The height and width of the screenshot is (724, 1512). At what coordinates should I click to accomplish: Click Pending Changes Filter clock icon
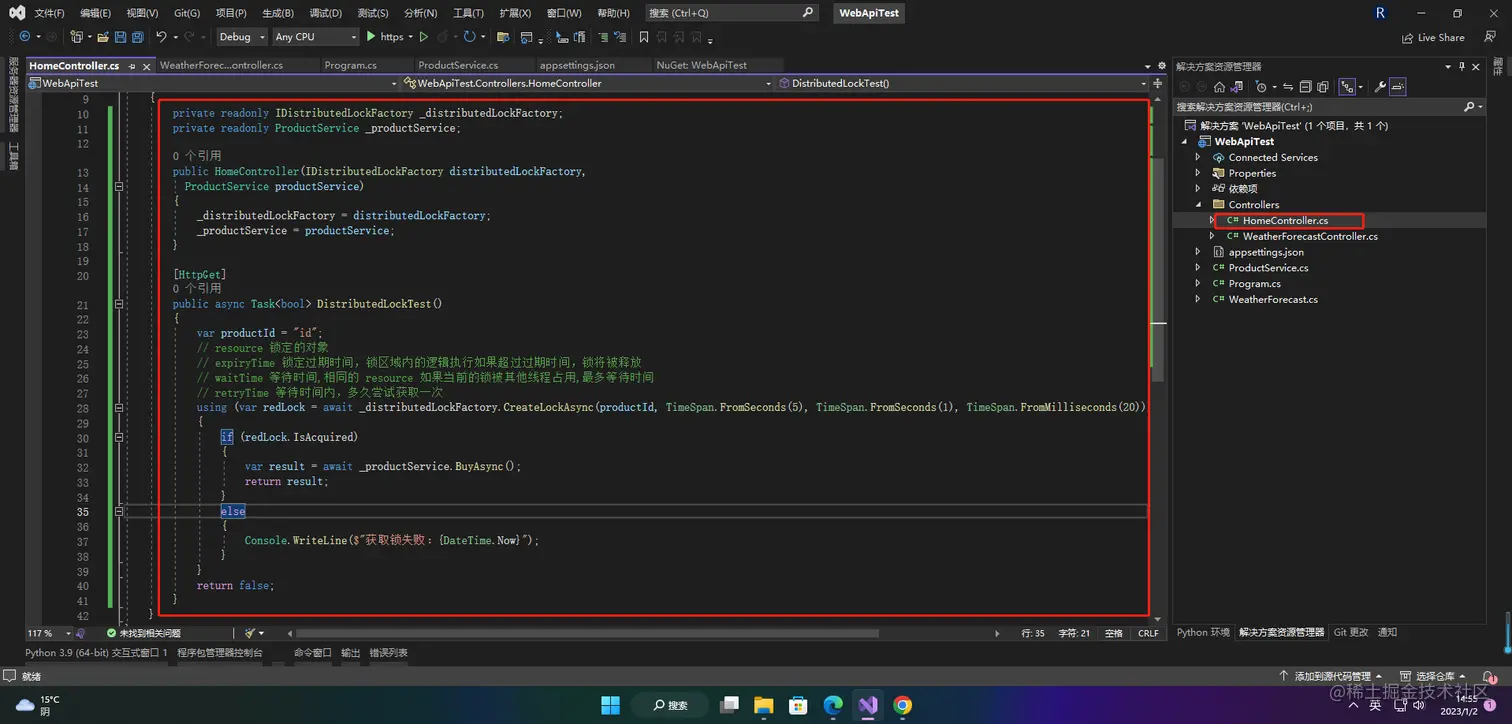pos(1262,87)
